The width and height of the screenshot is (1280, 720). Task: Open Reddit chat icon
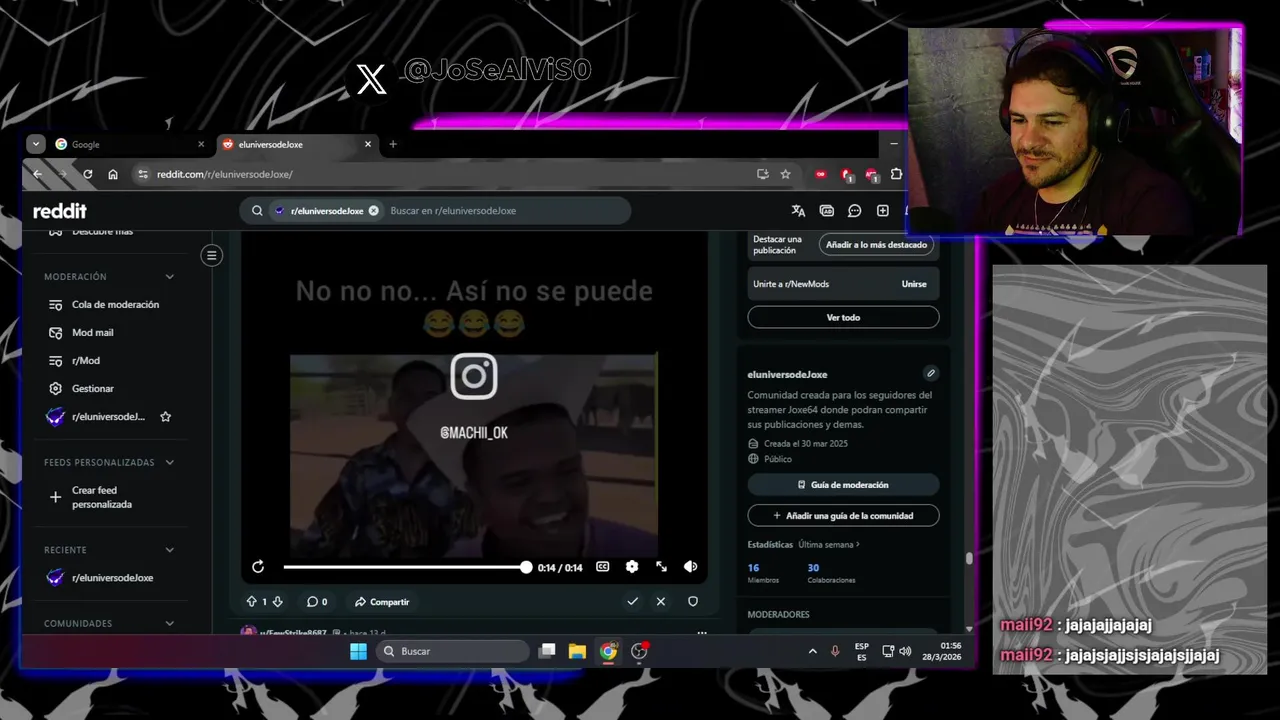tap(854, 211)
